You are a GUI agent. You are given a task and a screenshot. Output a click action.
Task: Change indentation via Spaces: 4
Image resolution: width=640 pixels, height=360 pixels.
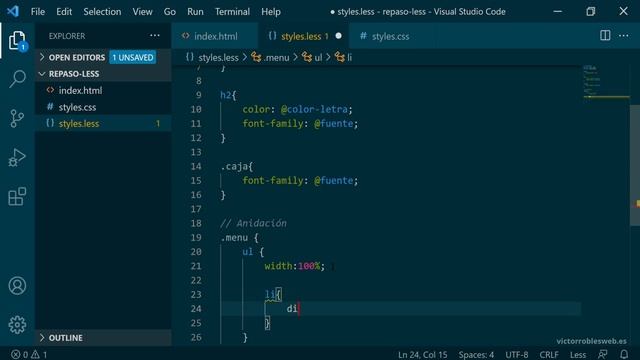point(476,354)
